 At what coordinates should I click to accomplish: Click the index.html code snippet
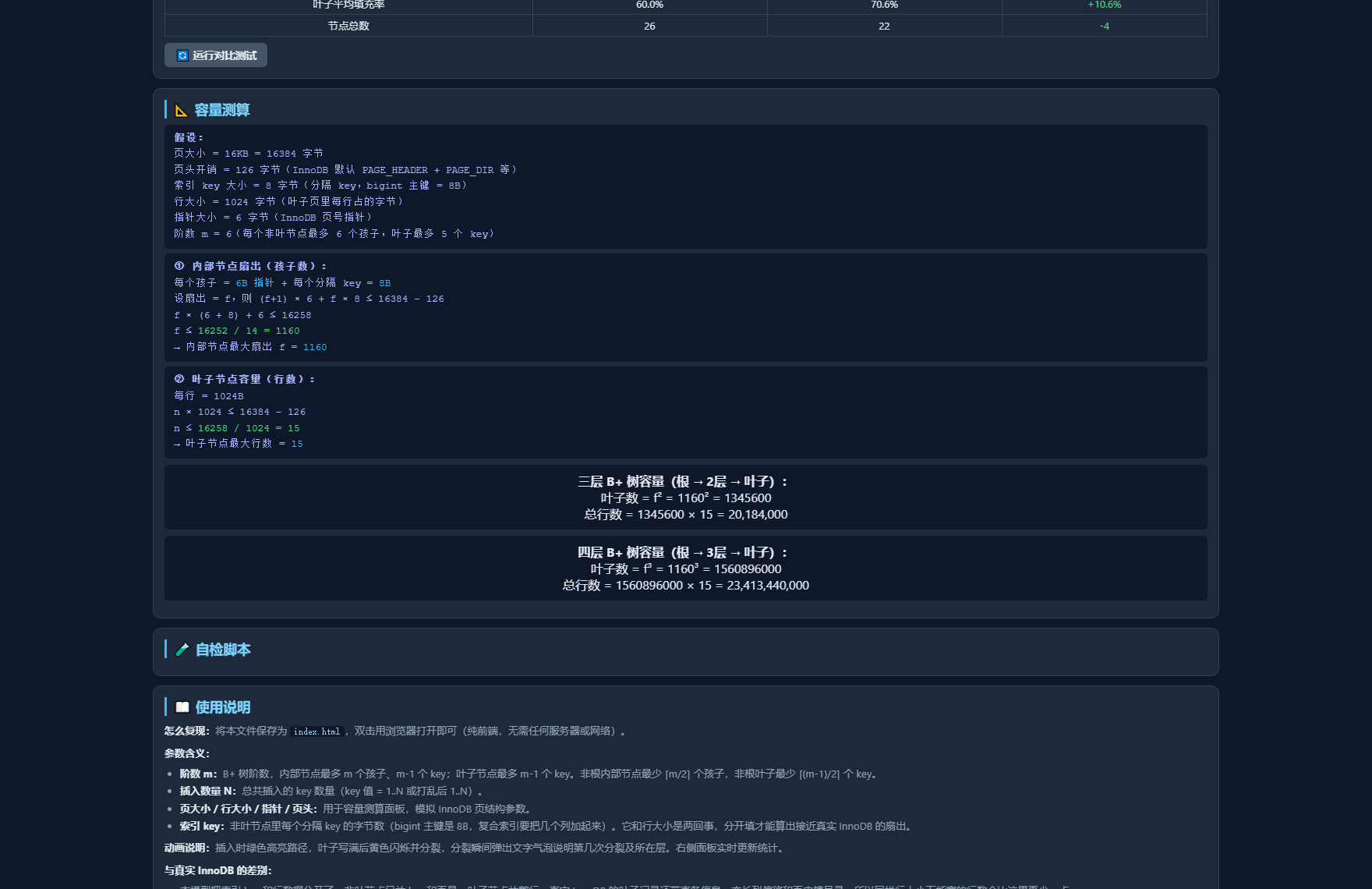[317, 731]
